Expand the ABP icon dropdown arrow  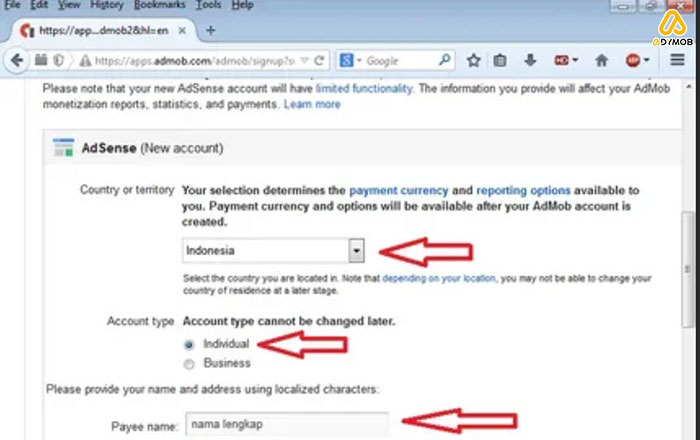point(646,60)
